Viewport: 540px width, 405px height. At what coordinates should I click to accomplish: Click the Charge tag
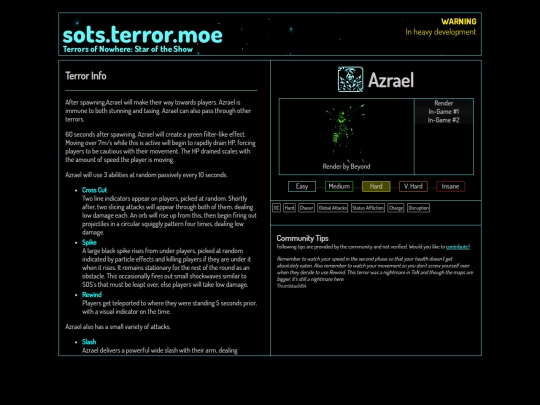(396, 208)
